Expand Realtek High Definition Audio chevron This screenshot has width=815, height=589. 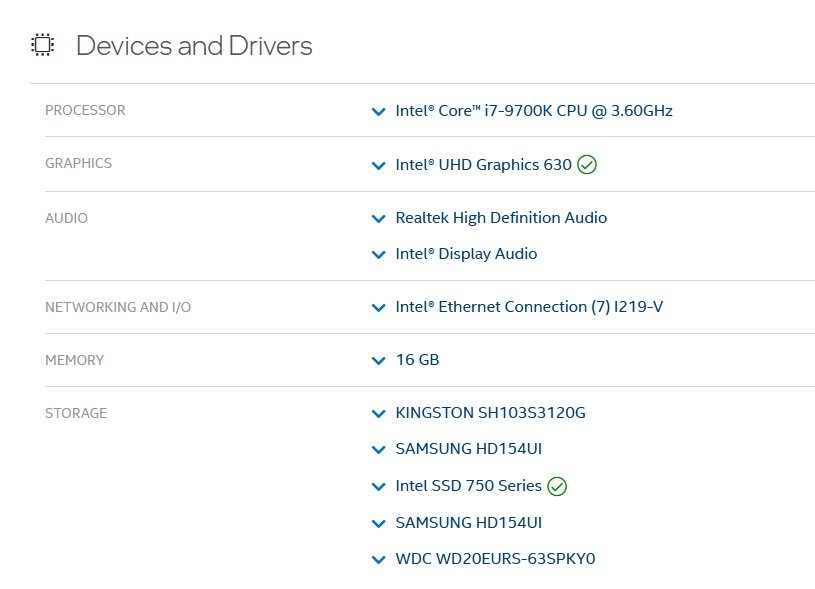coord(379,219)
